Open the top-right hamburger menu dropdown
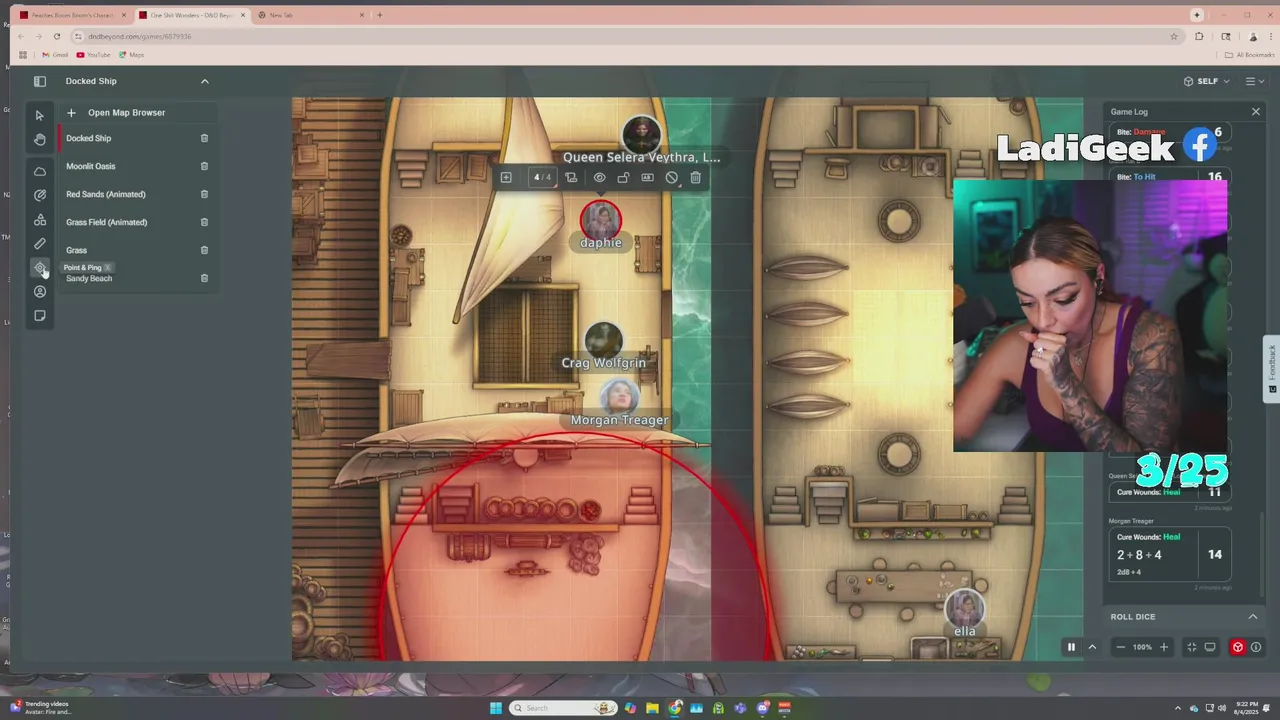 pyautogui.click(x=1254, y=81)
